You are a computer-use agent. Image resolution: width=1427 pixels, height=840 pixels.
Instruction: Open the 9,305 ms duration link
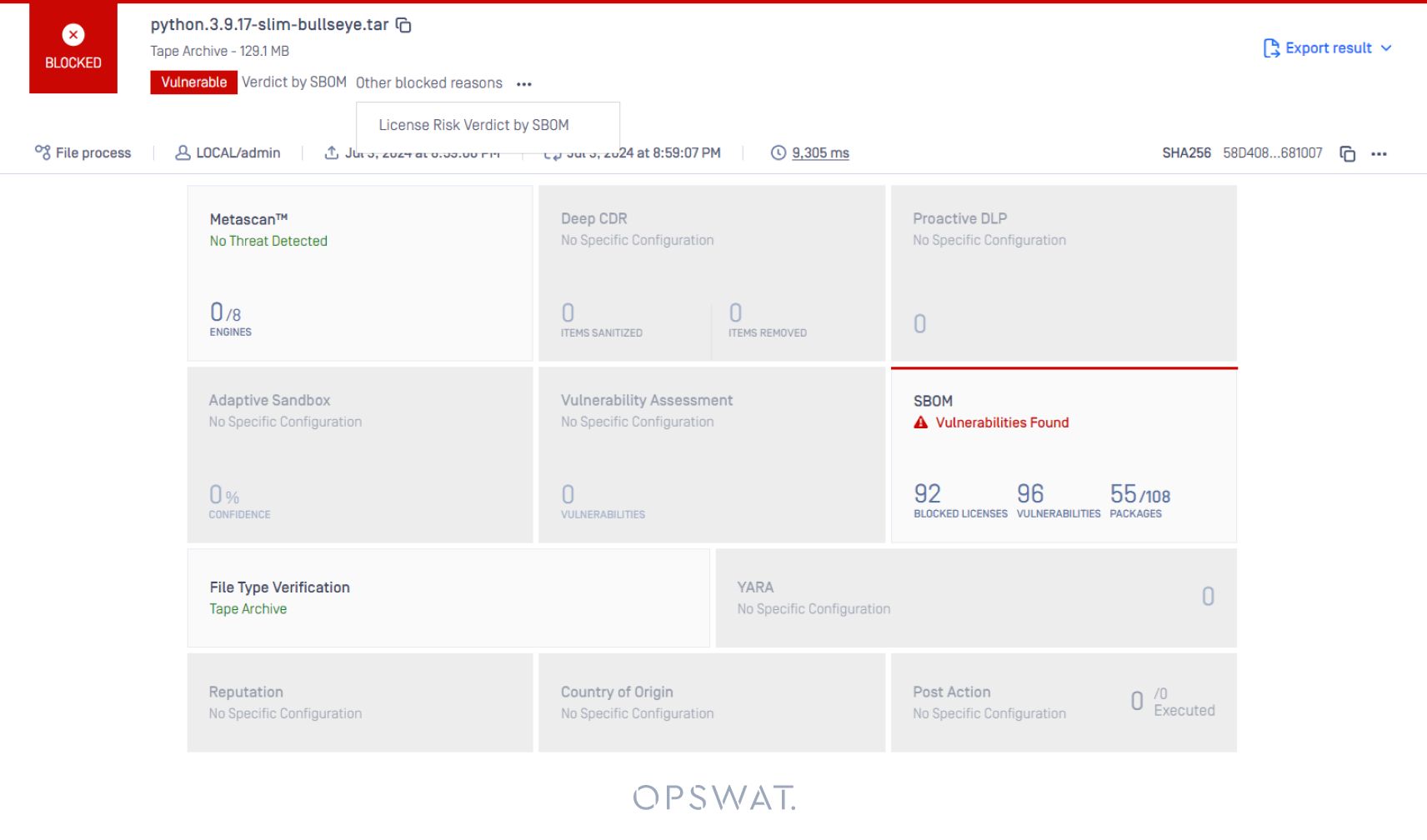pyautogui.click(x=820, y=152)
